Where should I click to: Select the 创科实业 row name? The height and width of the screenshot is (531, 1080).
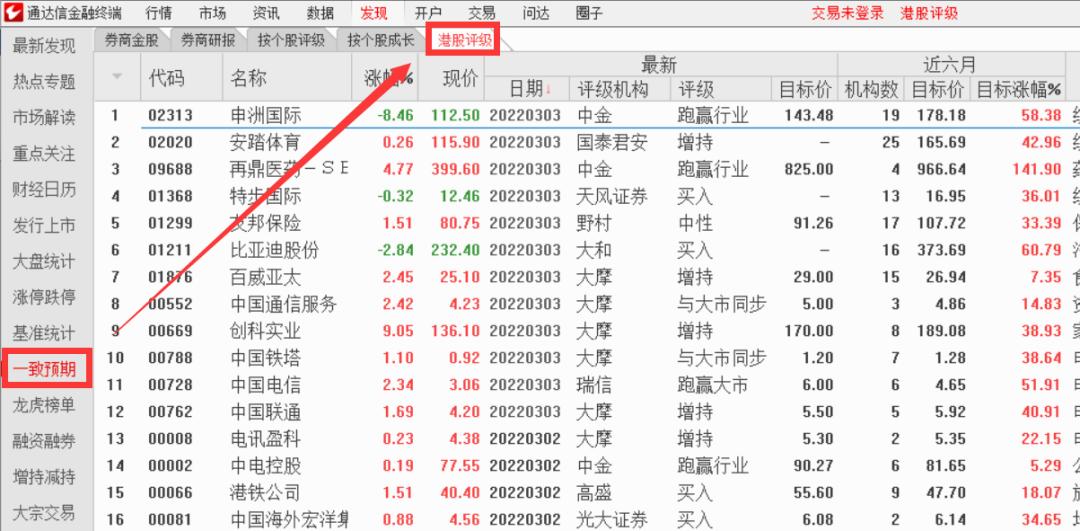click(265, 331)
